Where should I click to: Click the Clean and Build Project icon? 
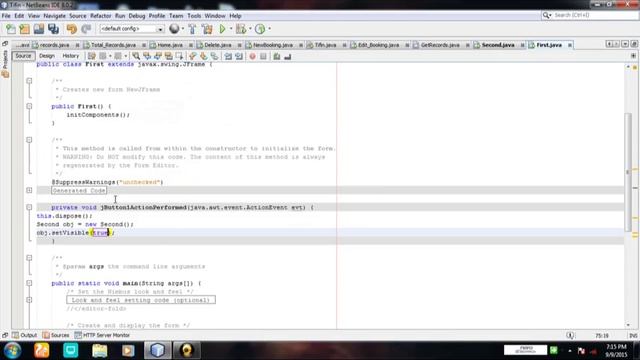207,29
